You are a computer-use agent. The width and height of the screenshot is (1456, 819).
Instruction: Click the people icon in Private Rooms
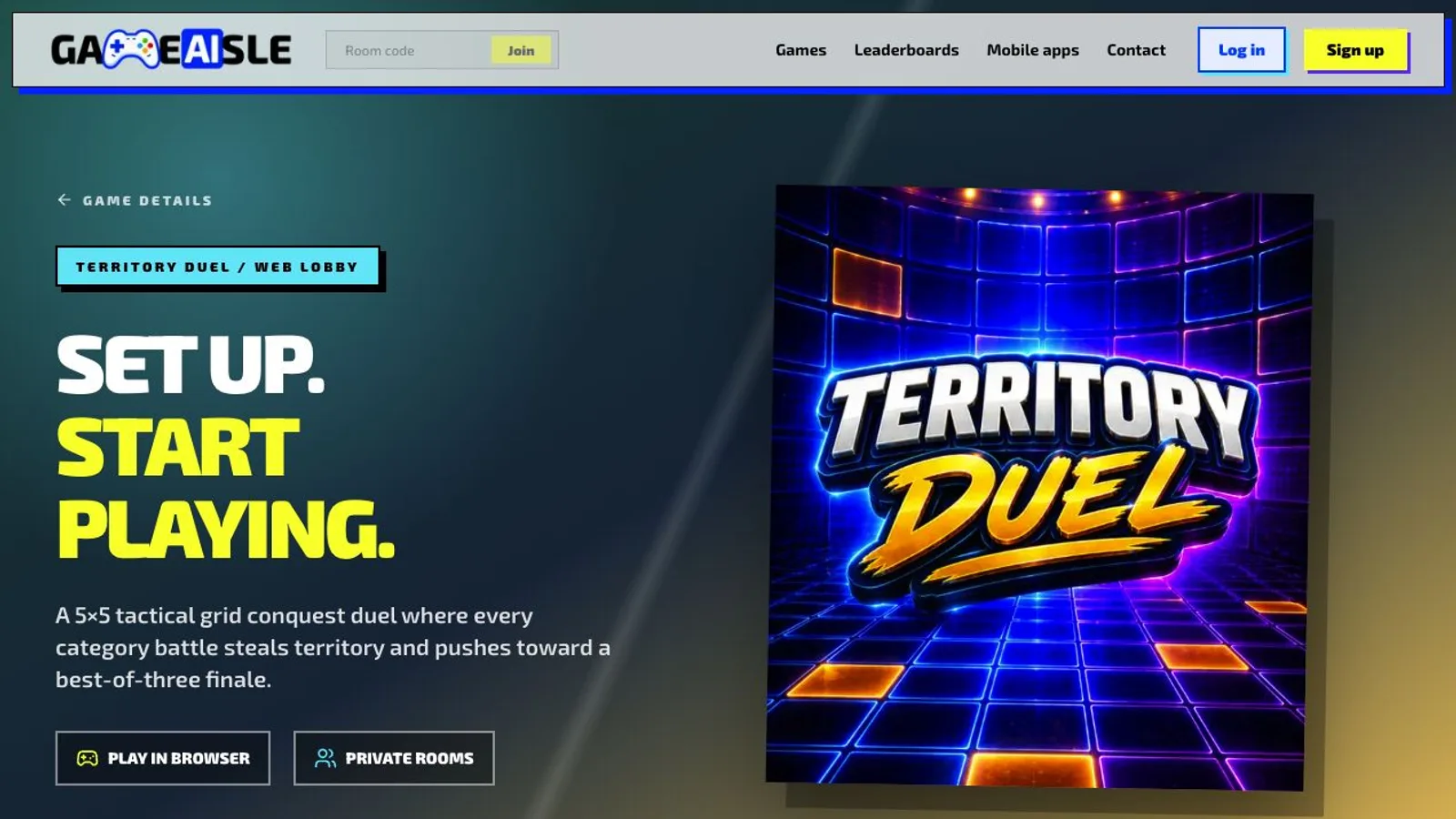325,758
